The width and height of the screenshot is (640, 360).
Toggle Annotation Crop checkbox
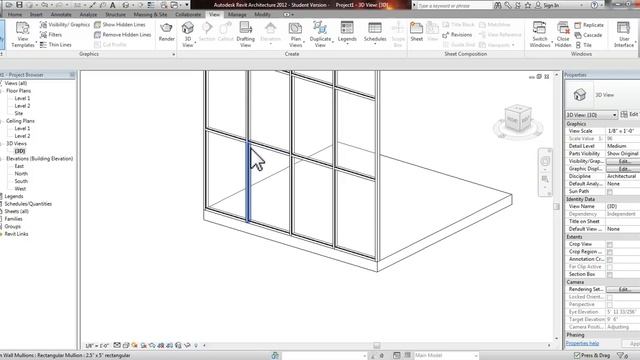(609, 260)
